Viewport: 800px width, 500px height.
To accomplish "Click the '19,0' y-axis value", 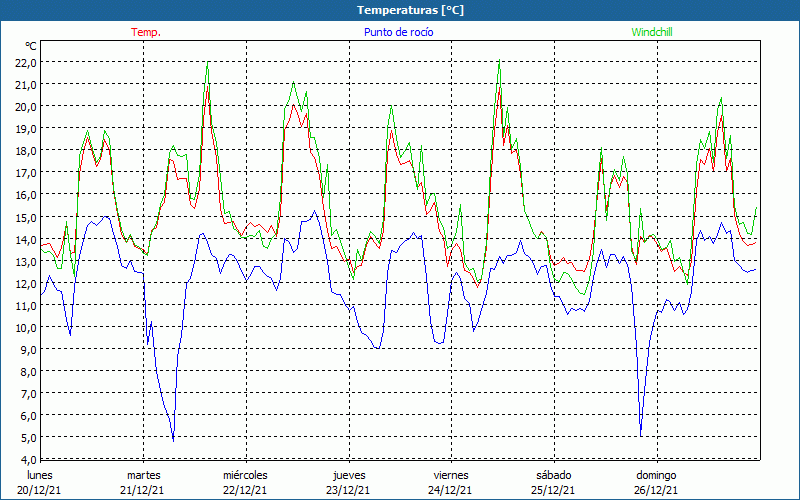I will tap(26, 129).
